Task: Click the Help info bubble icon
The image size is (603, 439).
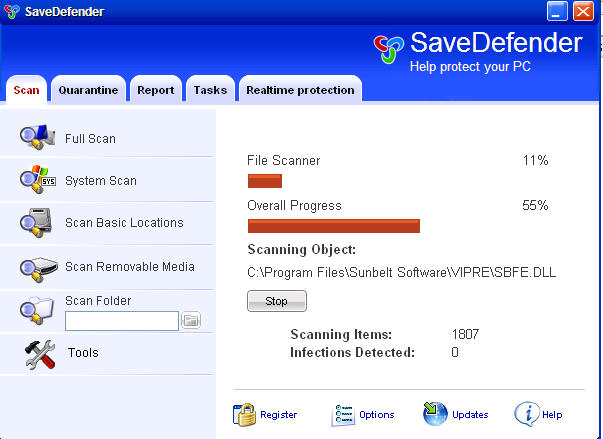Action: coord(526,414)
